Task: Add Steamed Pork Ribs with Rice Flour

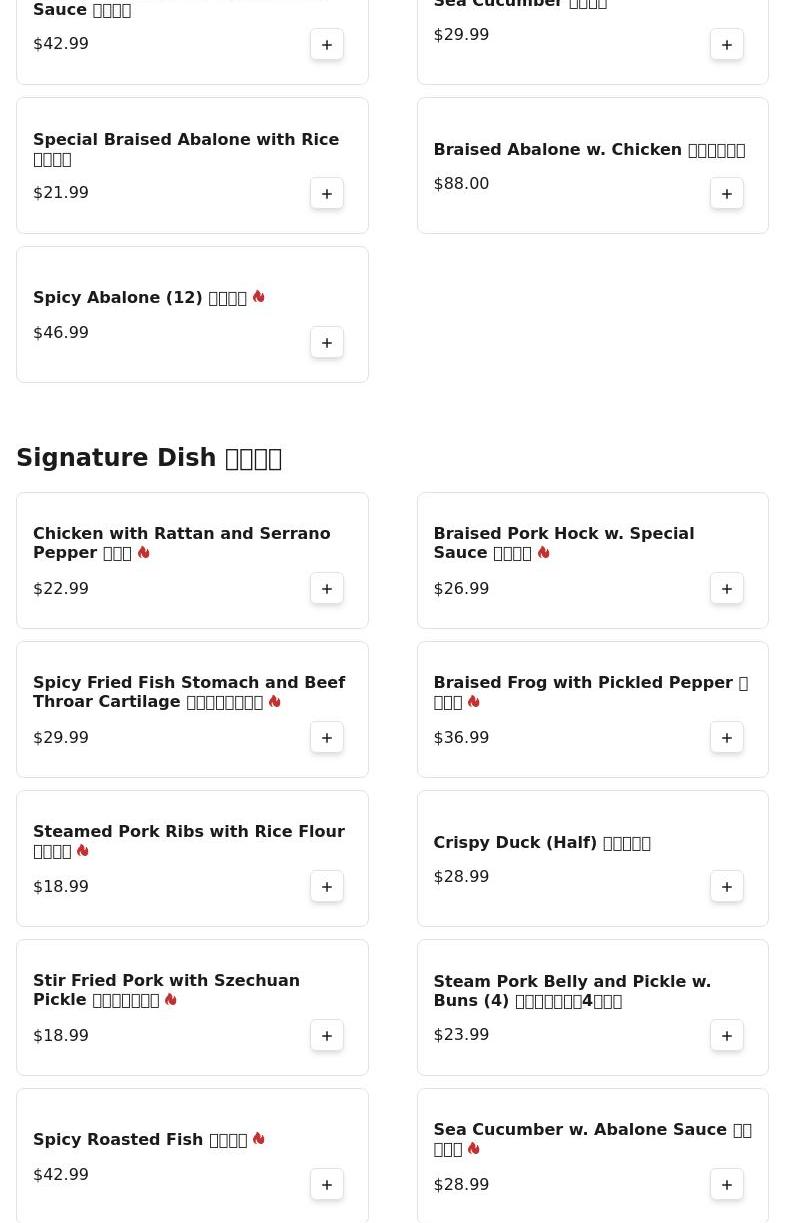Action: click(x=327, y=887)
